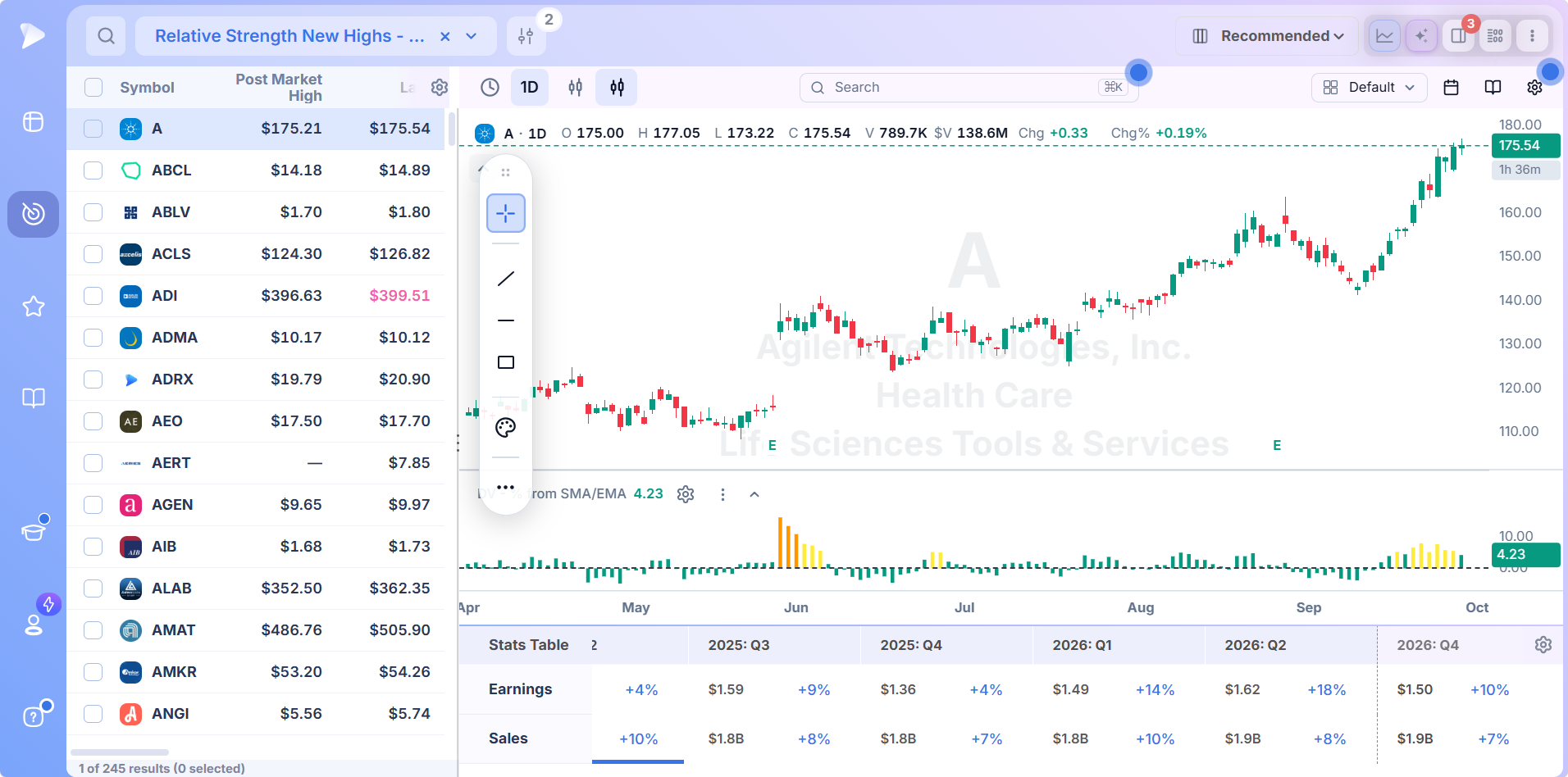Collapse the indicator pane chevron
This screenshot has width=1568, height=777.
(754, 494)
